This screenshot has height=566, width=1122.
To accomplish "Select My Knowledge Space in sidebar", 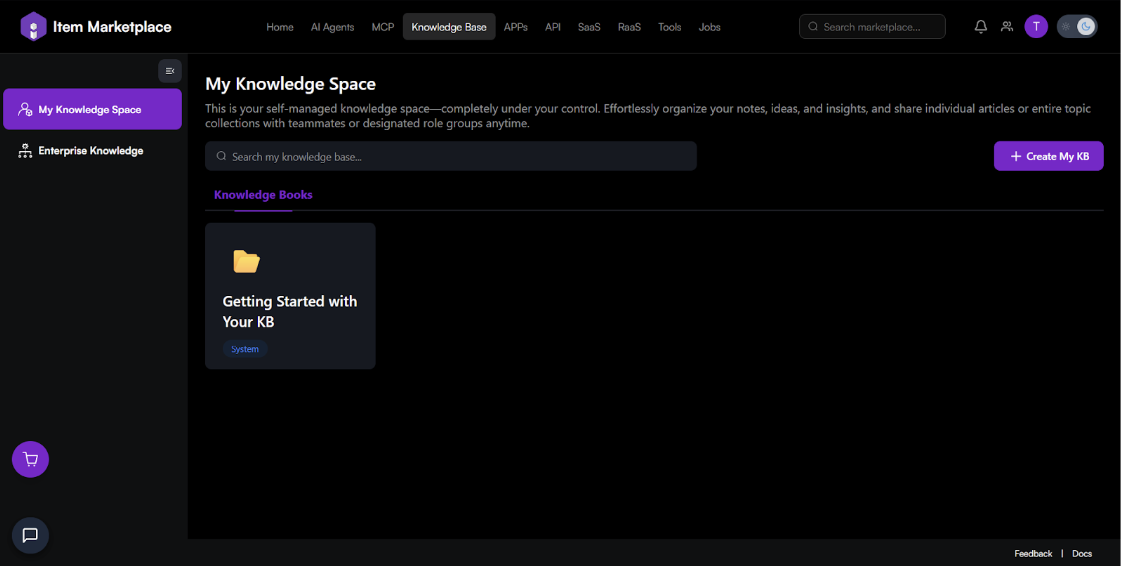I will tap(92, 110).
